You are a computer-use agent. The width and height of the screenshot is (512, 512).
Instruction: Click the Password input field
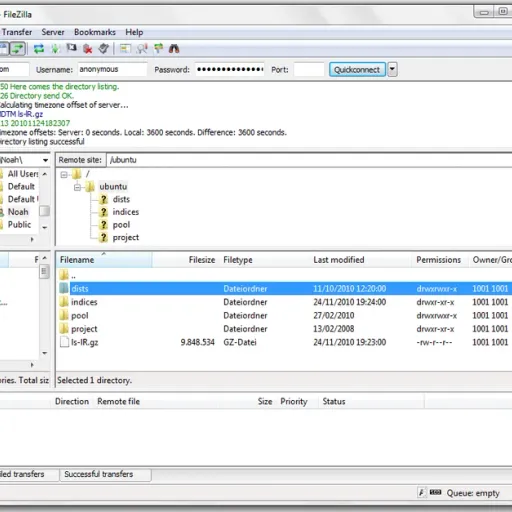coord(230,69)
